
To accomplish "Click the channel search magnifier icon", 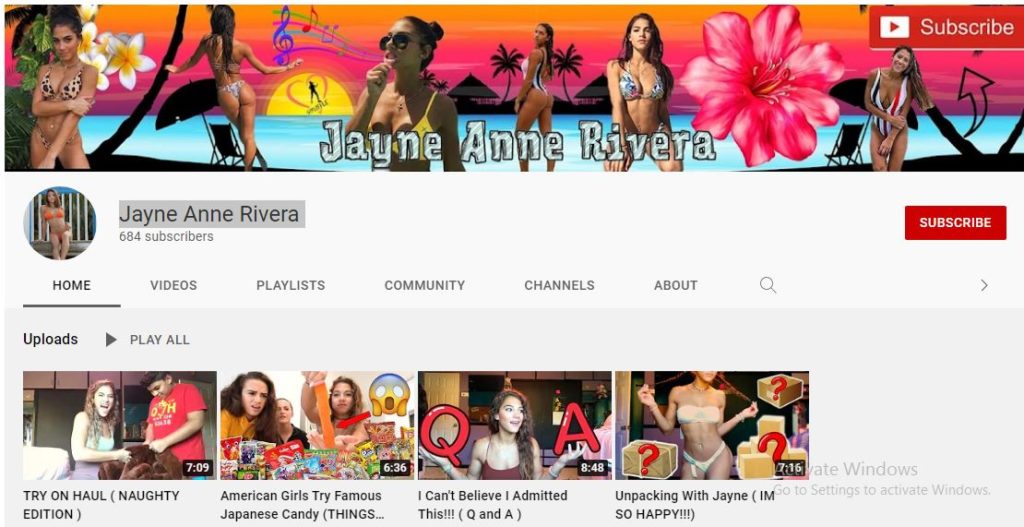I will click(768, 285).
